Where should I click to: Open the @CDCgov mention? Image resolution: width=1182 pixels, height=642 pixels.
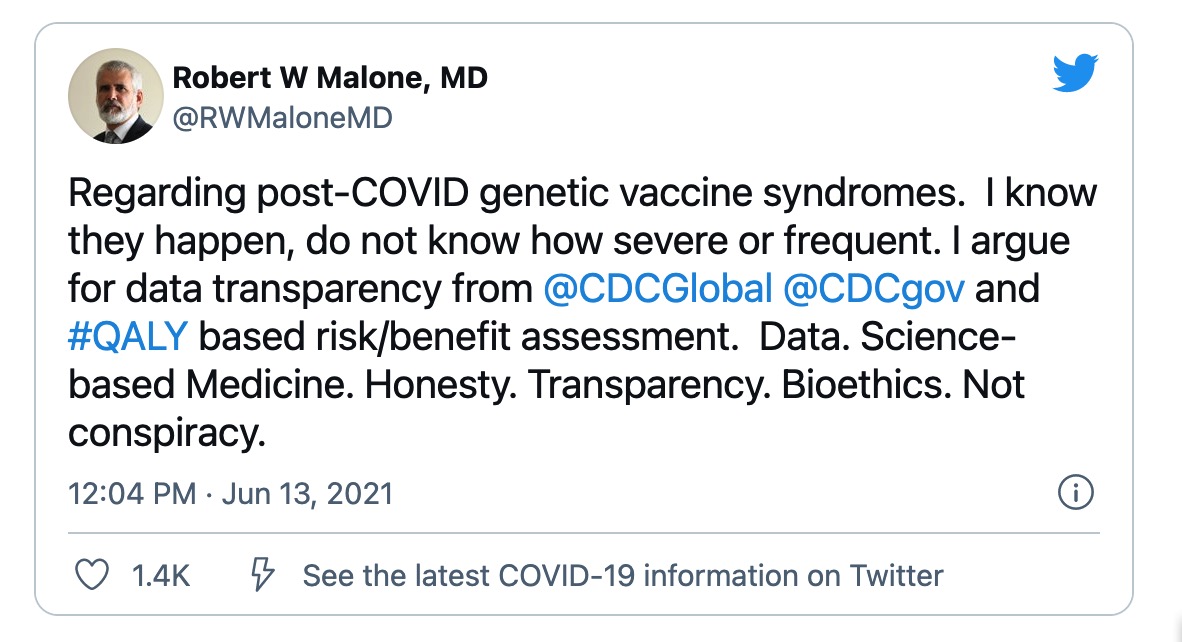pos(874,289)
